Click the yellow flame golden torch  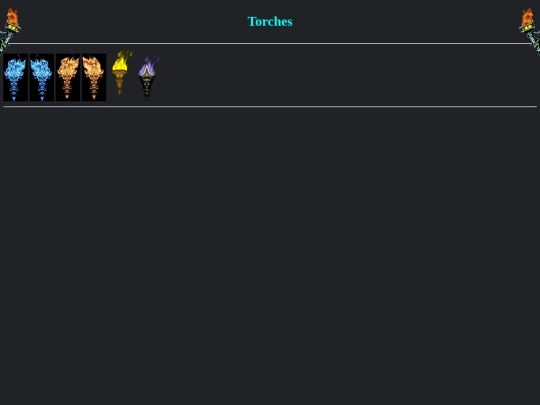(x=122, y=72)
